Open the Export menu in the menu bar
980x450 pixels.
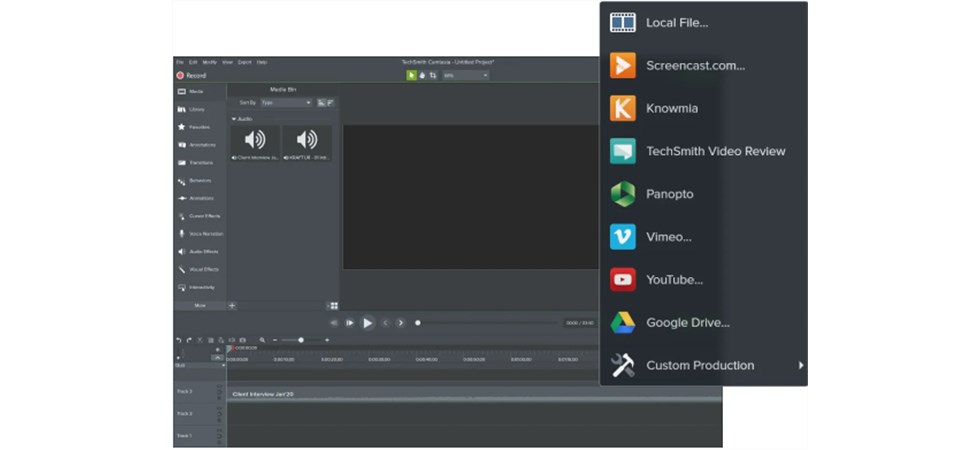click(244, 62)
